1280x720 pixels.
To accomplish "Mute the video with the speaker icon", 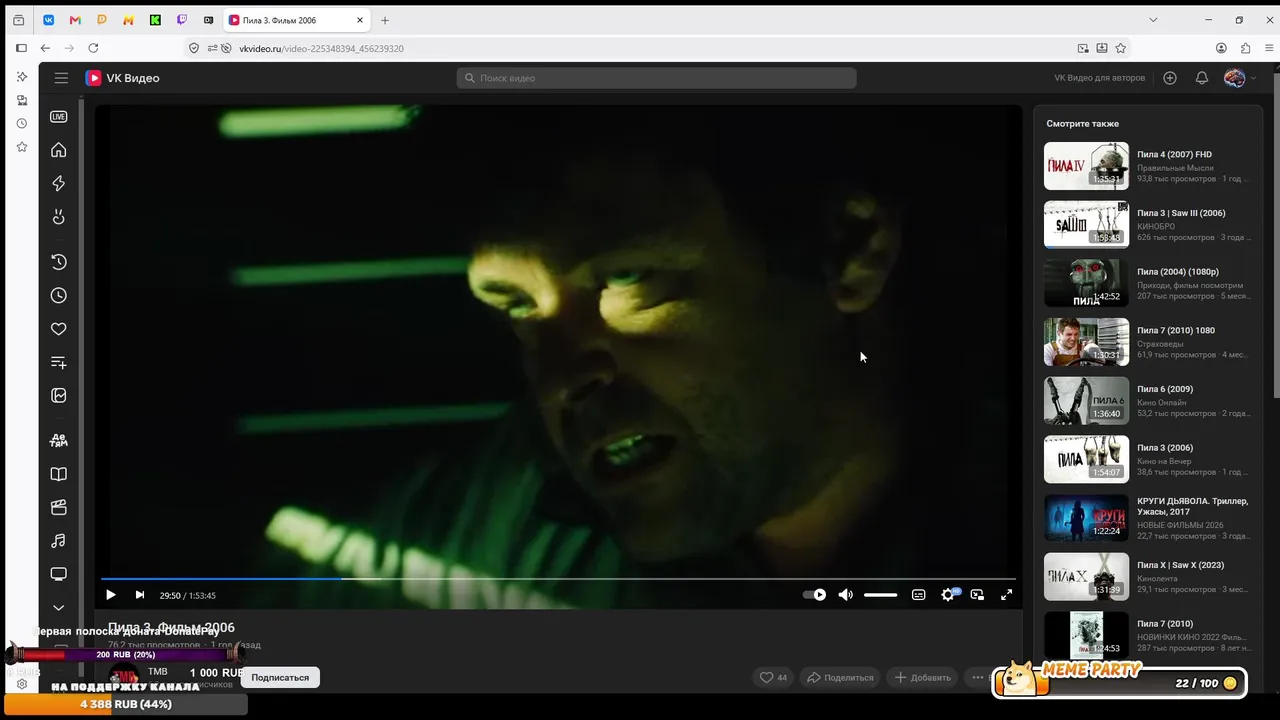I will 846,595.
